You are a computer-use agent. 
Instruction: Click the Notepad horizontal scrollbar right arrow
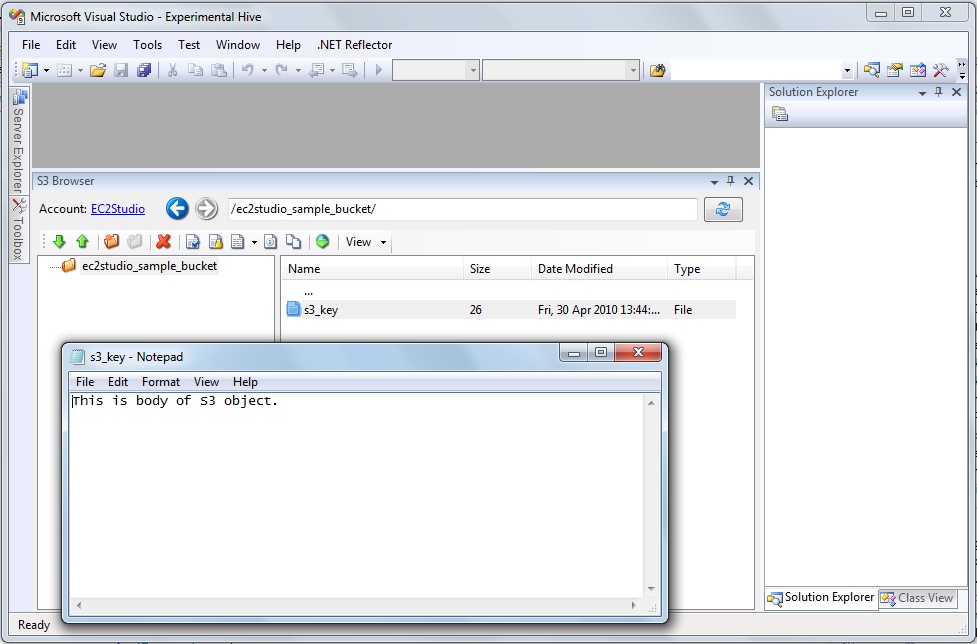click(x=634, y=605)
